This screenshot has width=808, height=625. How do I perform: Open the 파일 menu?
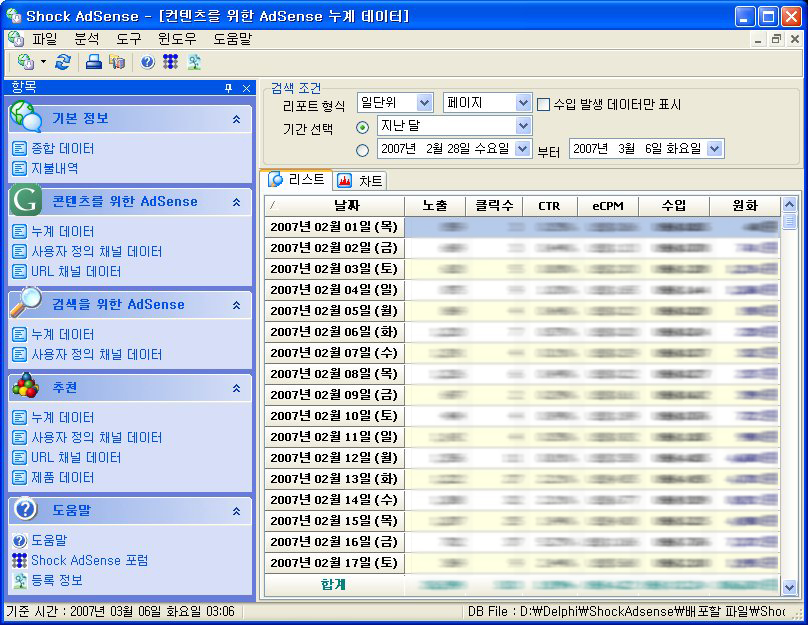click(x=44, y=39)
